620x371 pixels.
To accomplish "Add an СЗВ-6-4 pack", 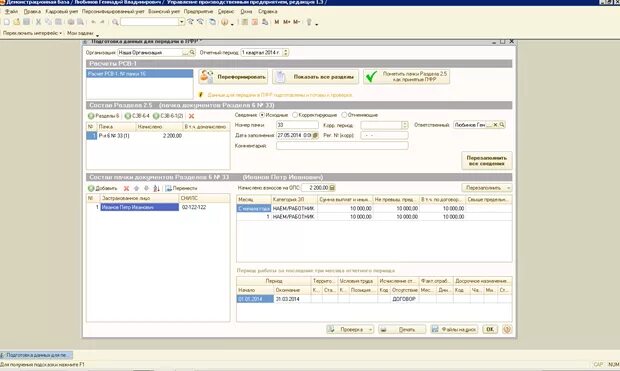I will tap(137, 116).
